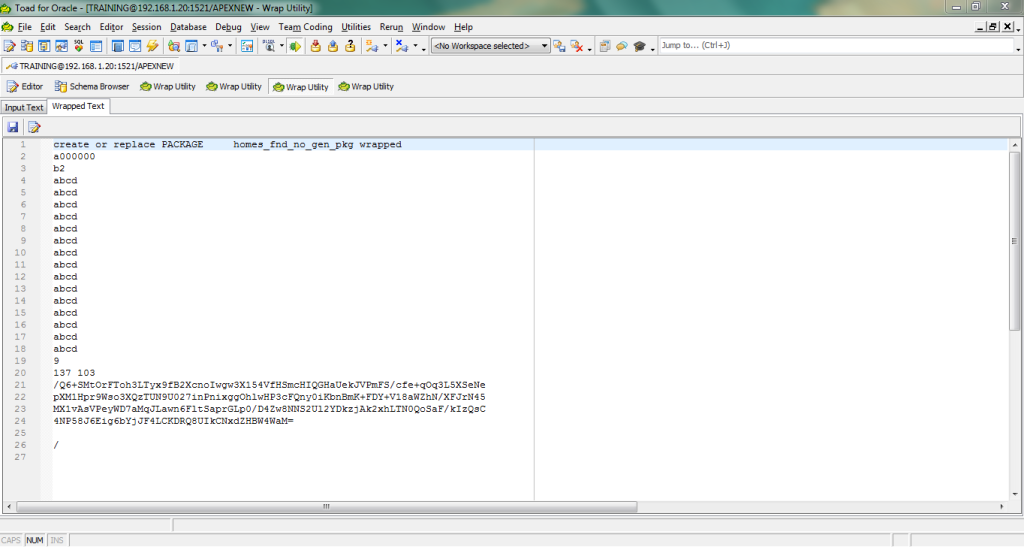Click the checklist chart toolbar icon
Screen dimensions: 1024x547
point(247,46)
